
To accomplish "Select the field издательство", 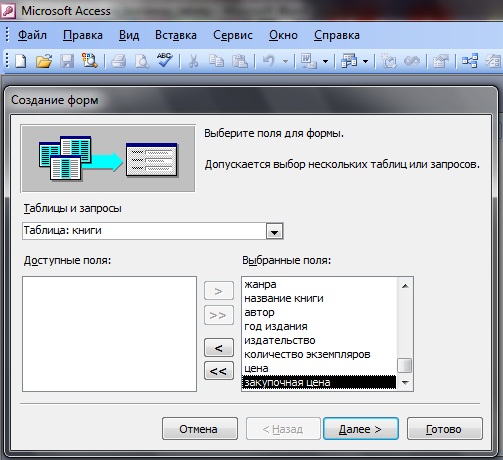I will coord(319,340).
